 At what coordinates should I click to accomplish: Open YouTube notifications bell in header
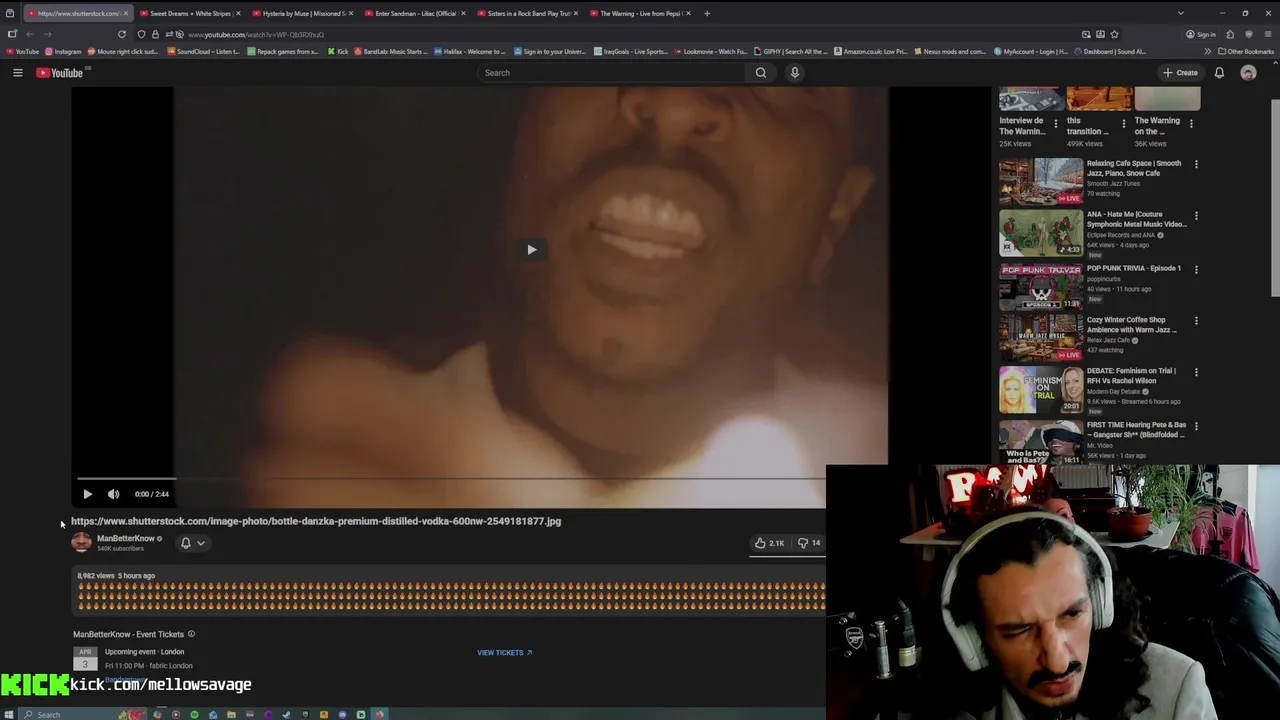[x=1219, y=72]
